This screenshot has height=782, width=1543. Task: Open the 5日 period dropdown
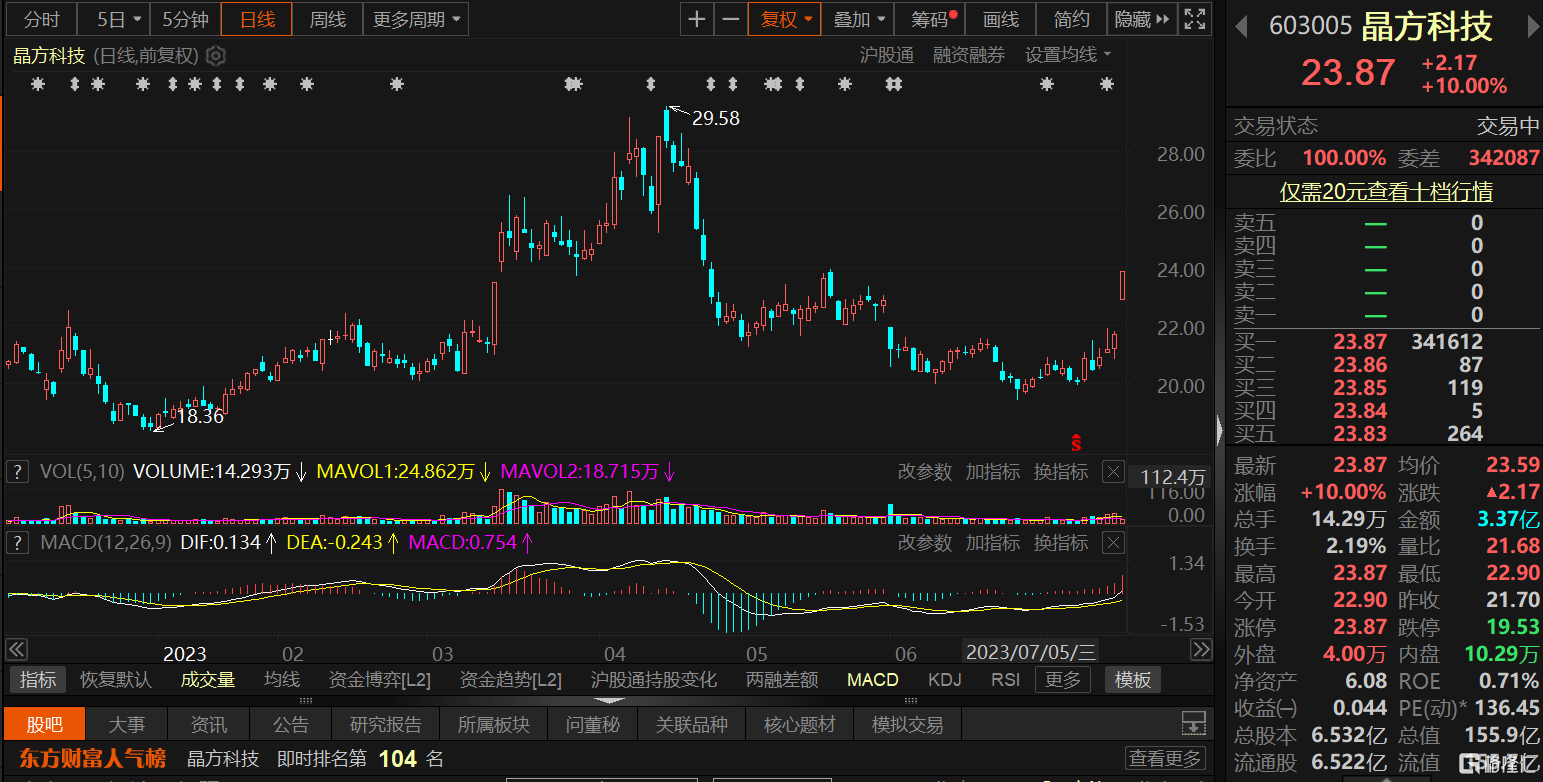coord(115,19)
